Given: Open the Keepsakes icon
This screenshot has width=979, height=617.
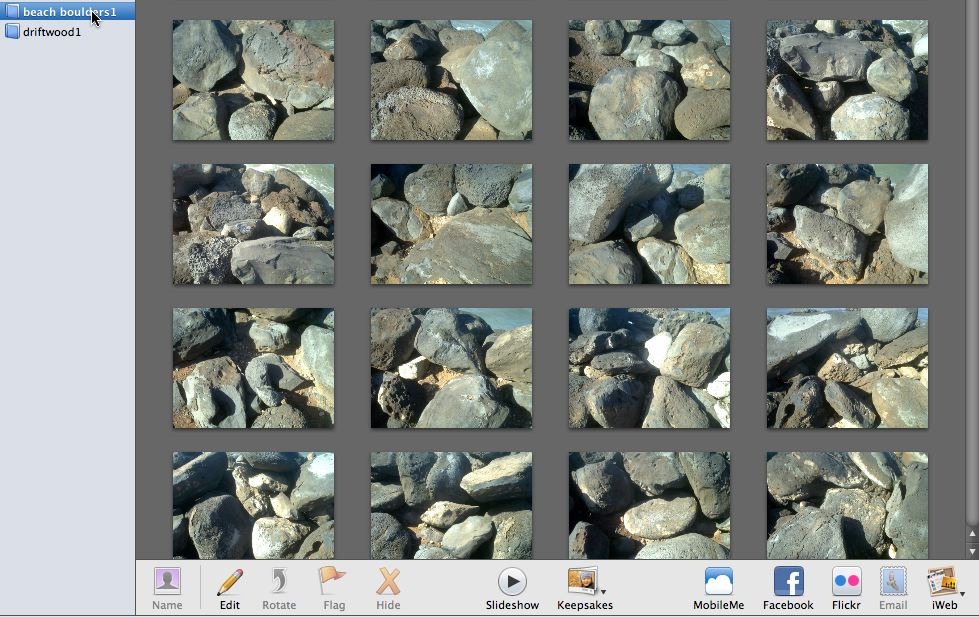Looking at the screenshot, I should [582, 581].
